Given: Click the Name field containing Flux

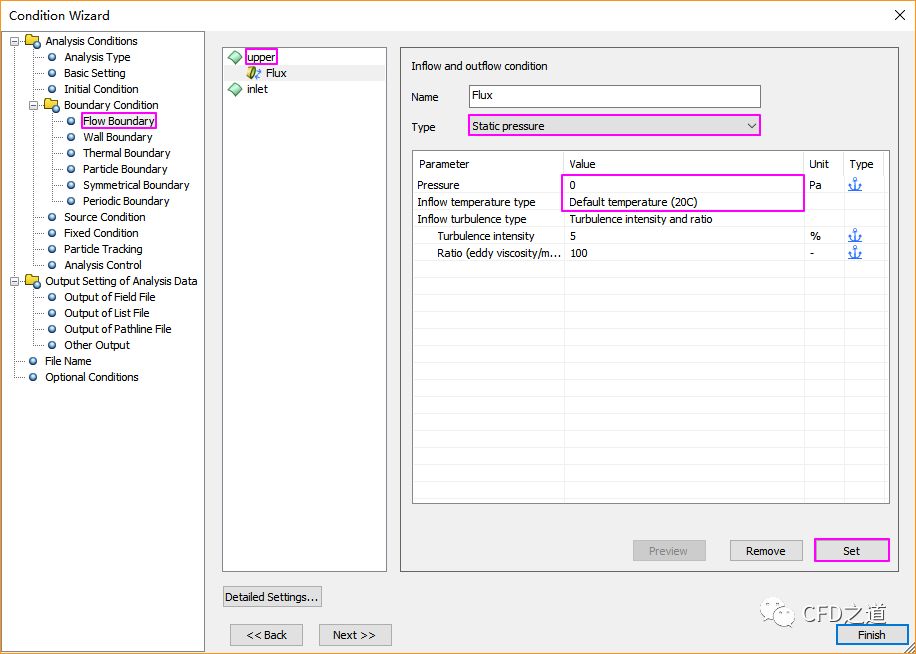Looking at the screenshot, I should (614, 96).
